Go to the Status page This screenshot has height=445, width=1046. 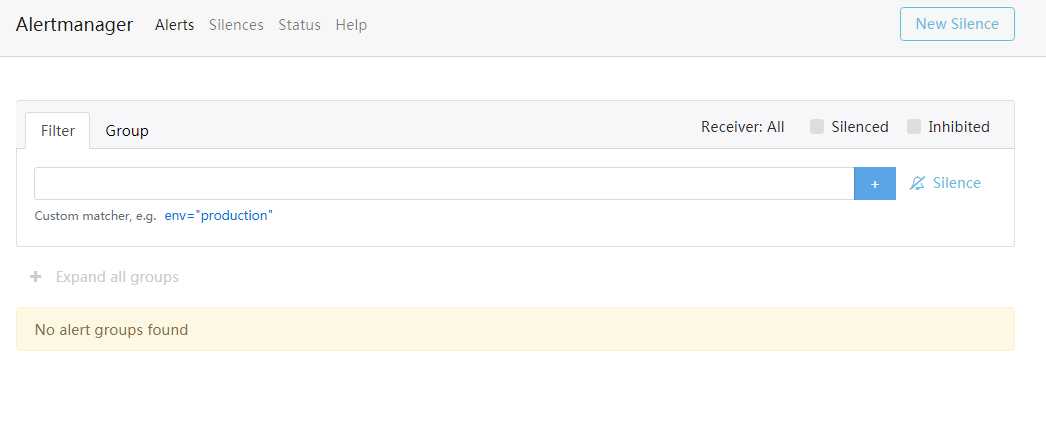(300, 25)
